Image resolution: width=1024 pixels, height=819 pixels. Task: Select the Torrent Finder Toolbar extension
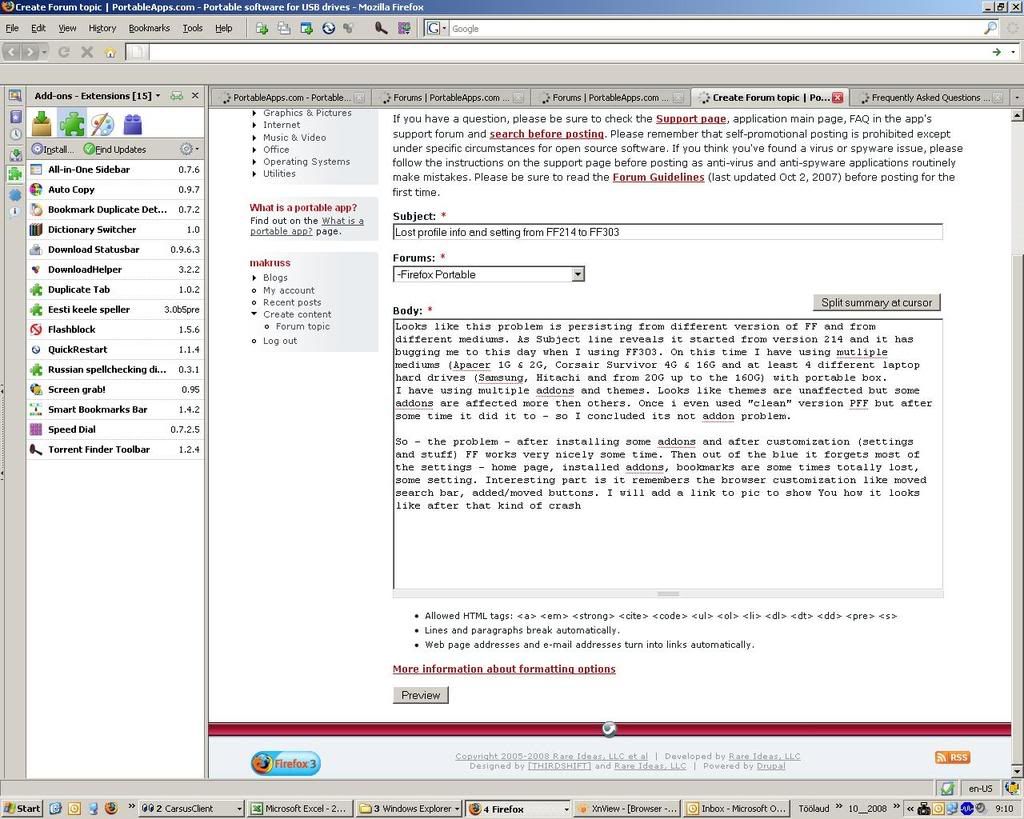116,449
